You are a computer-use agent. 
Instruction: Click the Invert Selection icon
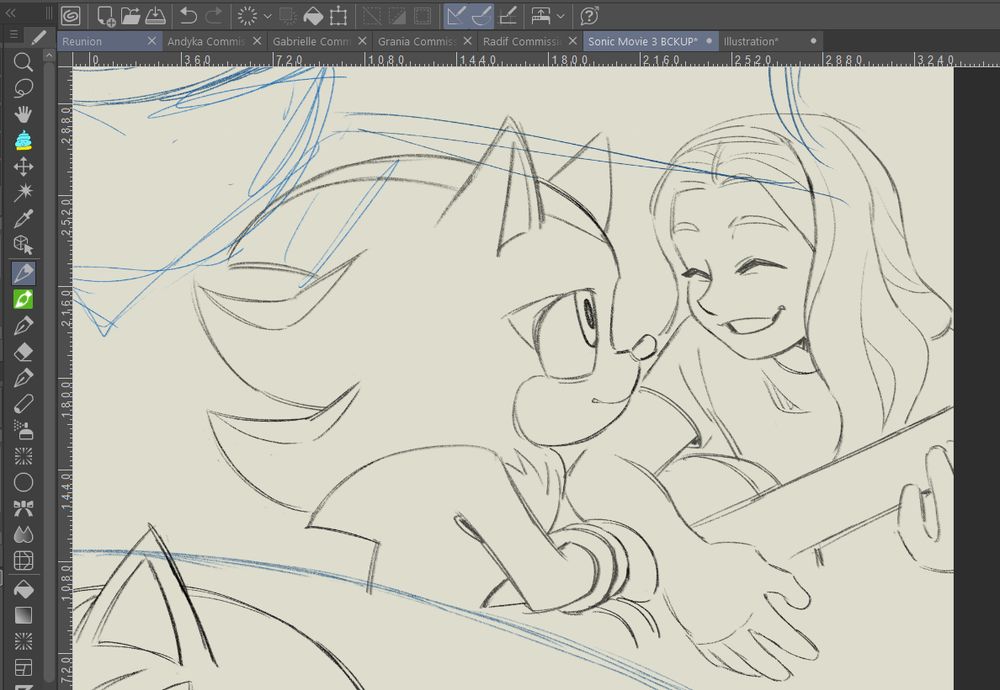pos(397,16)
